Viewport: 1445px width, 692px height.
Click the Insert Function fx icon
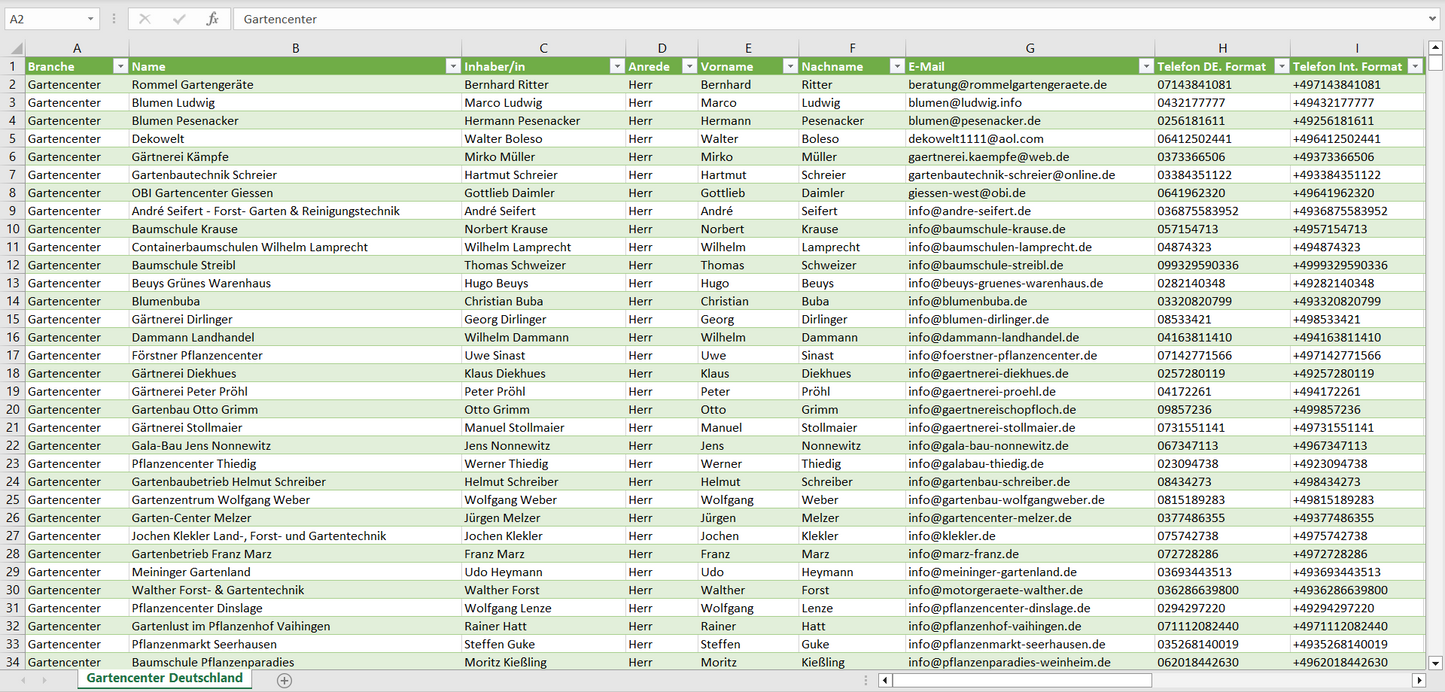(212, 19)
